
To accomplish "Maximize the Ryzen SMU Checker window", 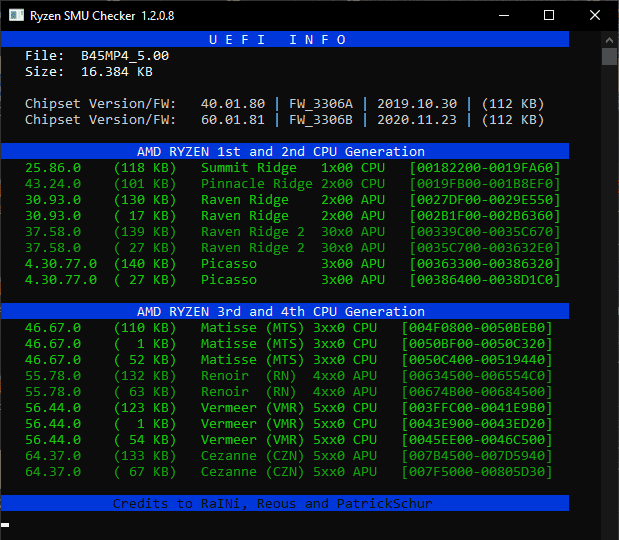I will [x=549, y=15].
